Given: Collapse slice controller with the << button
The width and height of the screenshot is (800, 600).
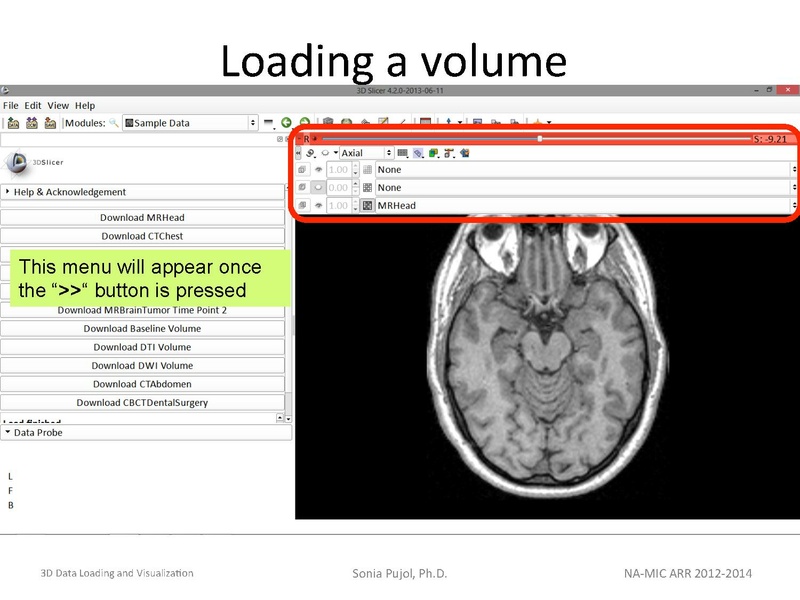Looking at the screenshot, I should 298,153.
